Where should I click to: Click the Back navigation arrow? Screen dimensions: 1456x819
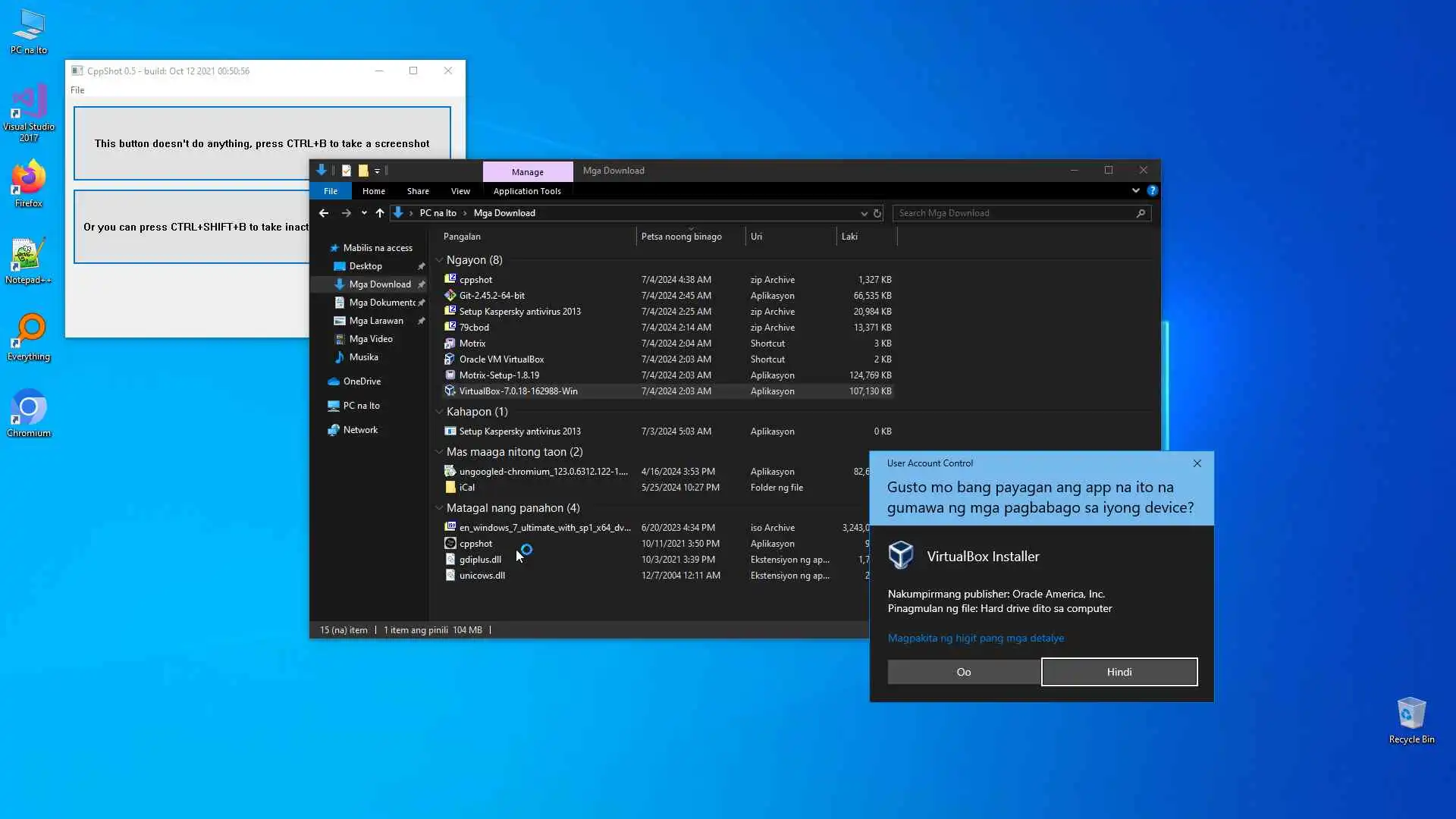(324, 213)
